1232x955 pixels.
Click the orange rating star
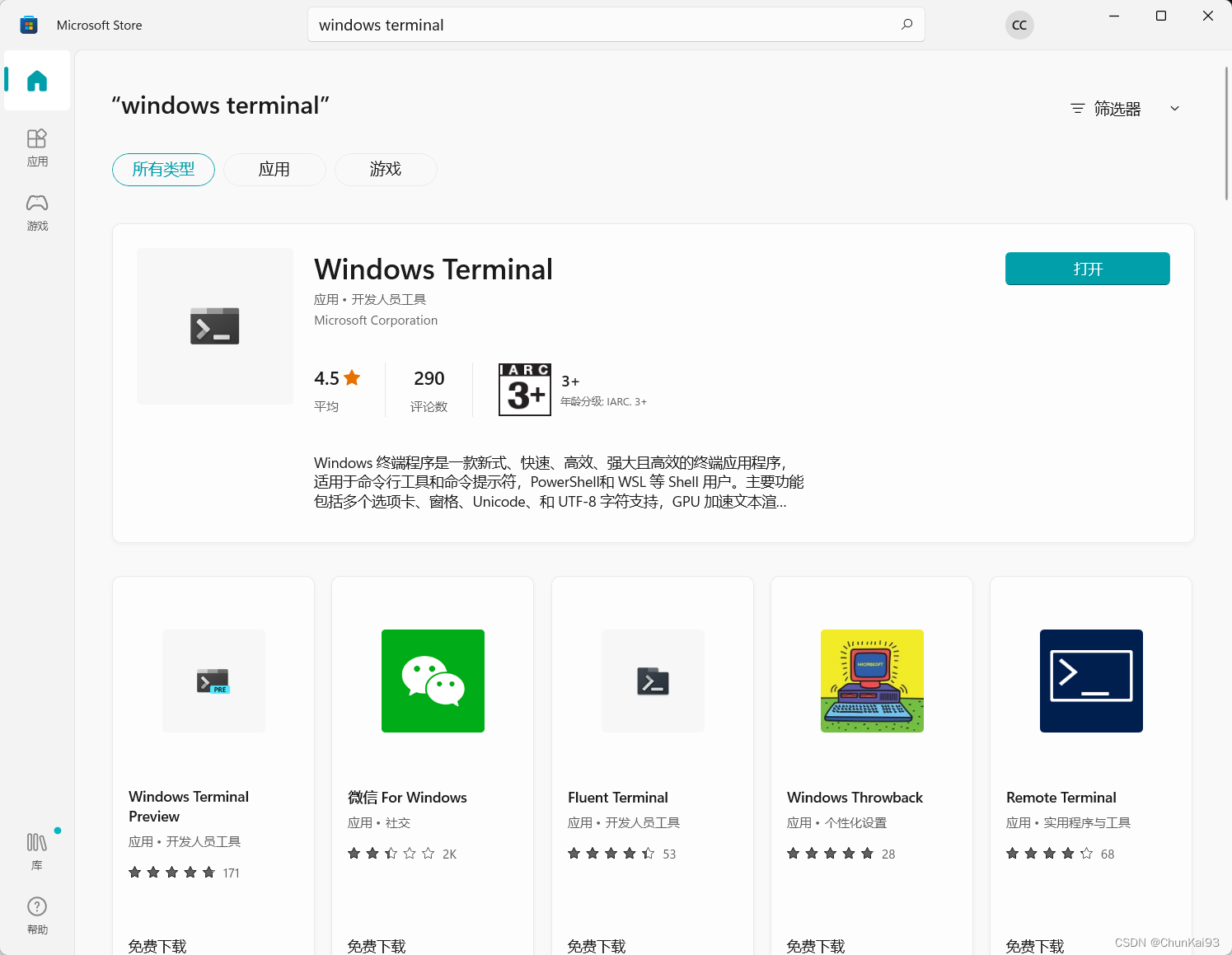pos(352,378)
